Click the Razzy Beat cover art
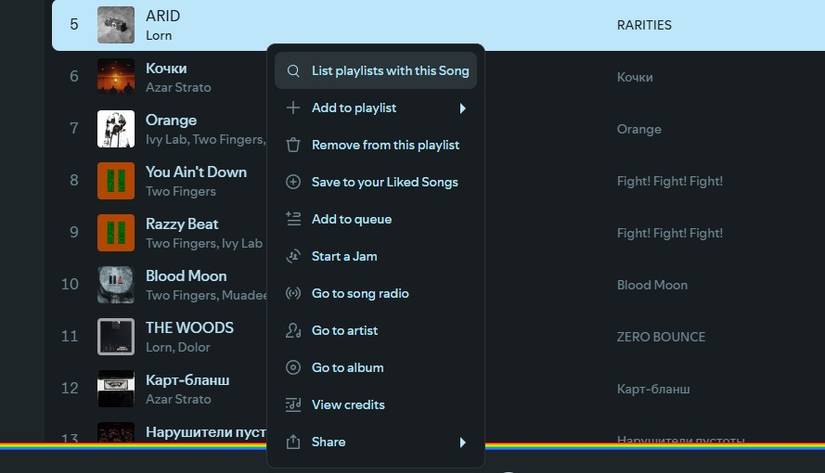This screenshot has width=825, height=473. tap(116, 233)
